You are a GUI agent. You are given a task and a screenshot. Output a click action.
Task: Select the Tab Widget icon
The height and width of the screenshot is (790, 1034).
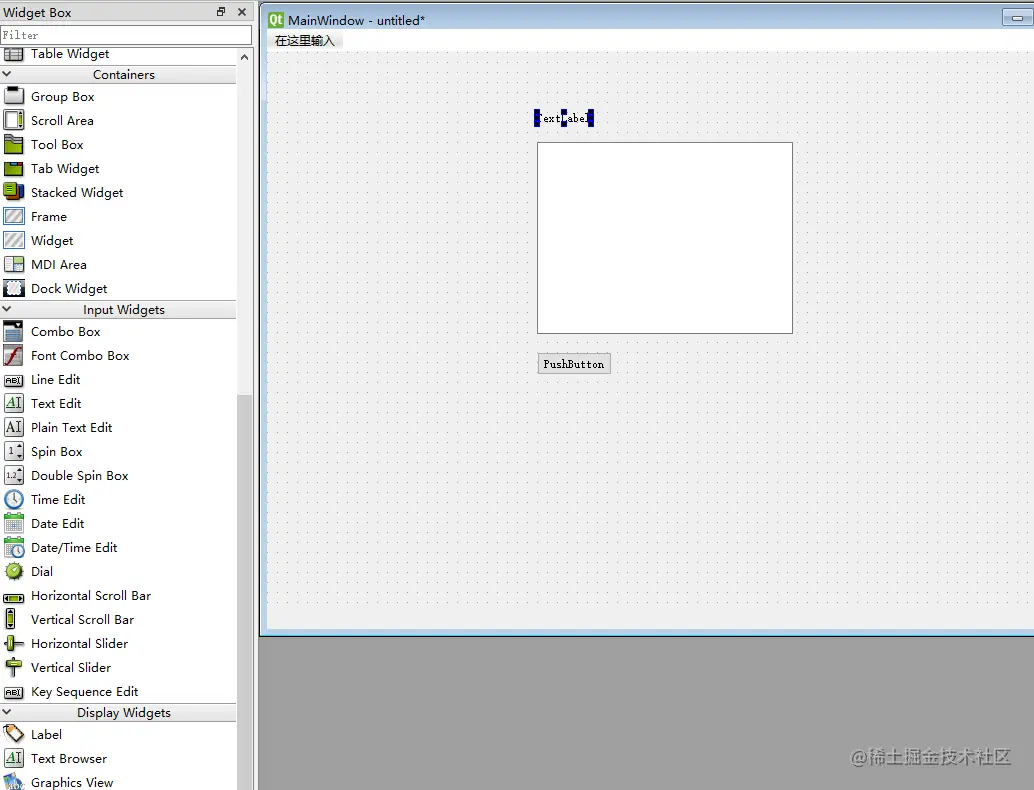[x=14, y=168]
